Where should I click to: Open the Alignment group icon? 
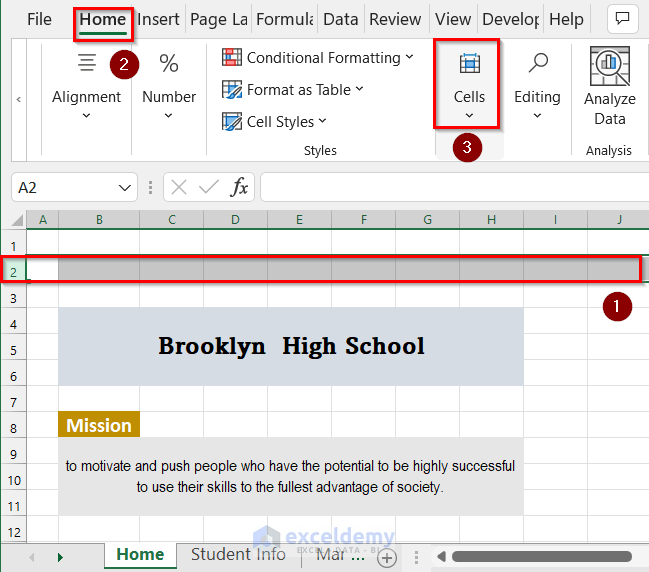(x=87, y=63)
